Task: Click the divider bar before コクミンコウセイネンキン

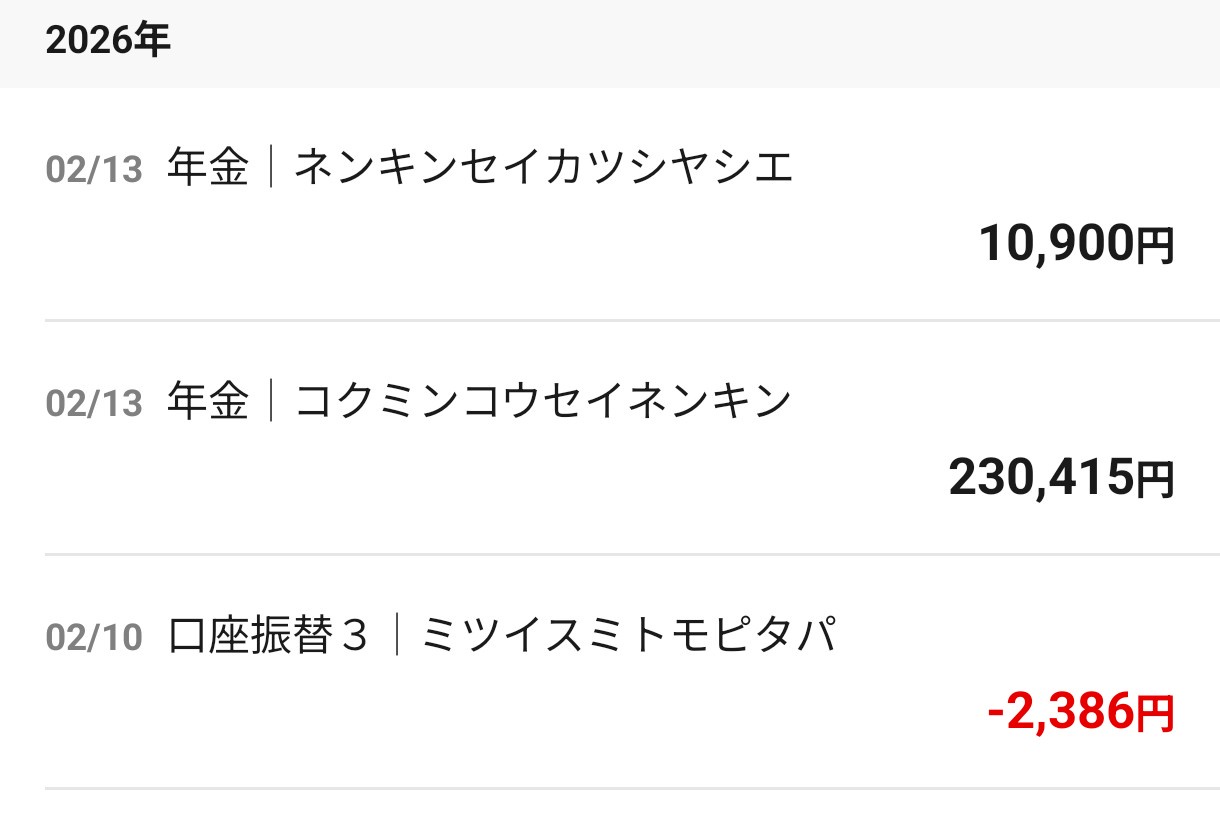Action: pyautogui.click(x=271, y=402)
